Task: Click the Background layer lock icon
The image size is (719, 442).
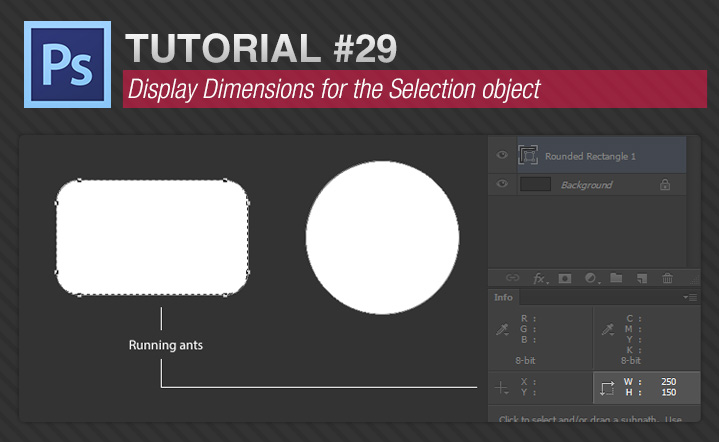Action: pyautogui.click(x=665, y=185)
